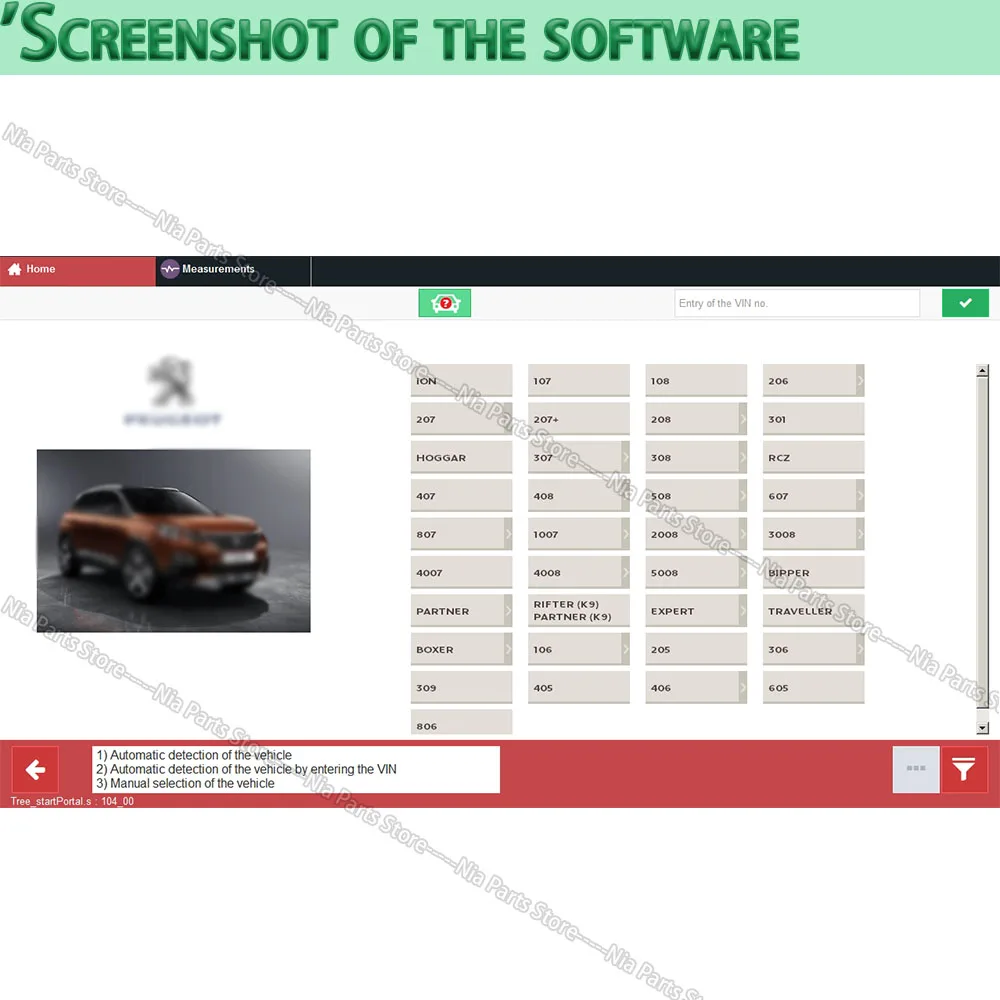Click the green automatic vehicle detection icon
This screenshot has height=1000, width=1000.
pos(445,303)
